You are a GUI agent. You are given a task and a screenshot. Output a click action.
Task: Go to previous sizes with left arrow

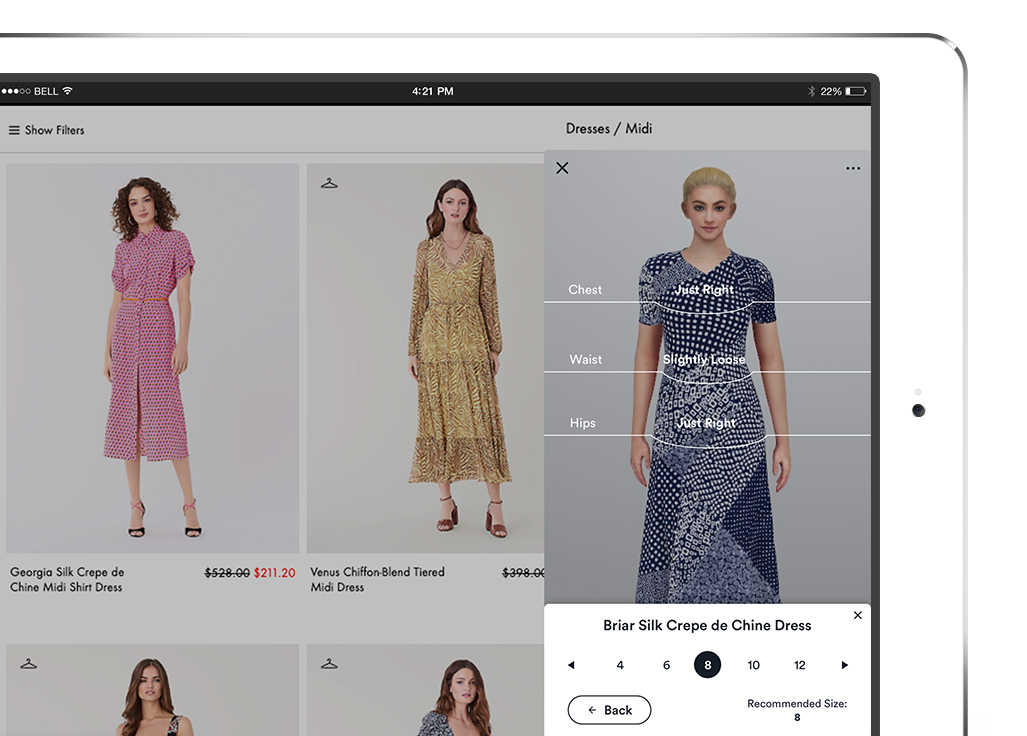[571, 665]
